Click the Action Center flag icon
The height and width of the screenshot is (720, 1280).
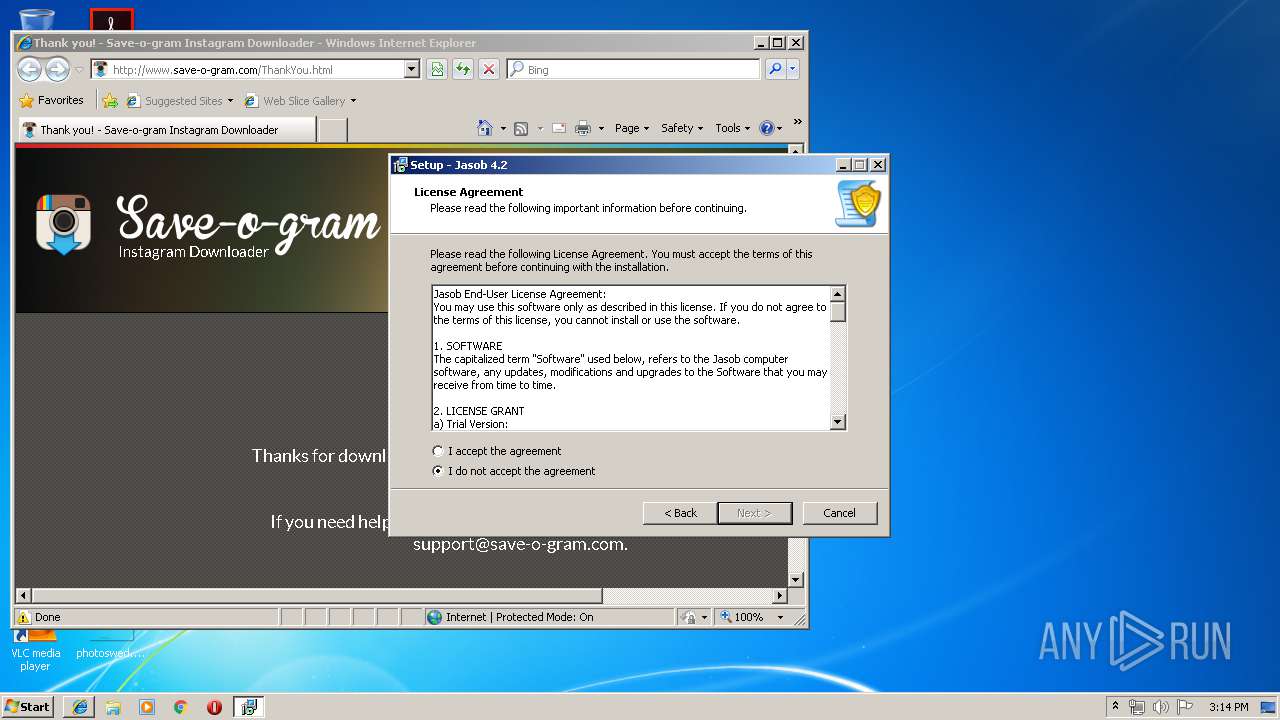(x=1185, y=707)
